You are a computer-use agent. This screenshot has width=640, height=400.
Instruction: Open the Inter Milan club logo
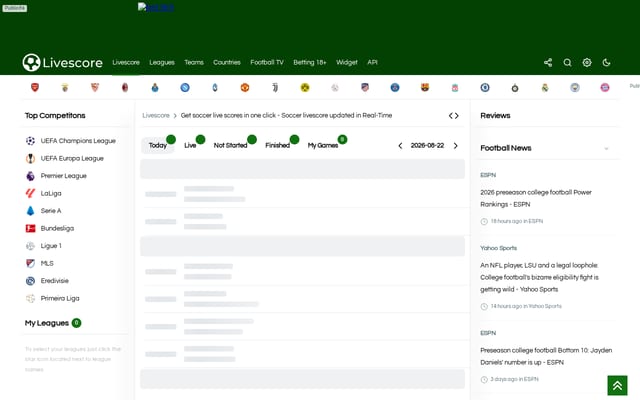515,87
